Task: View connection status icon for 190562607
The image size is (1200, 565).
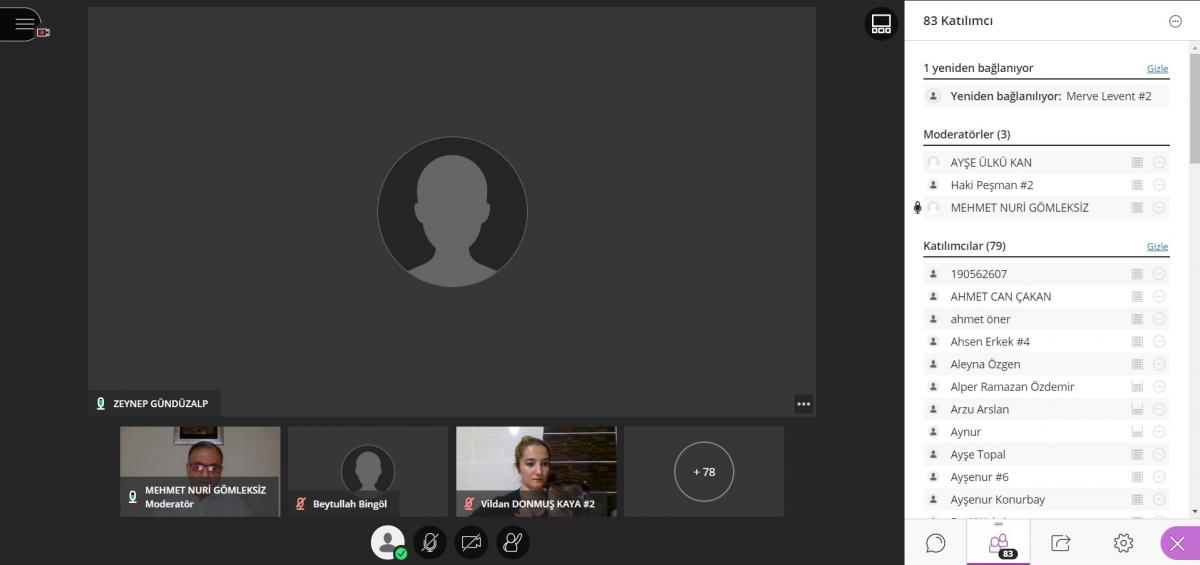Action: pyautogui.click(x=1137, y=274)
